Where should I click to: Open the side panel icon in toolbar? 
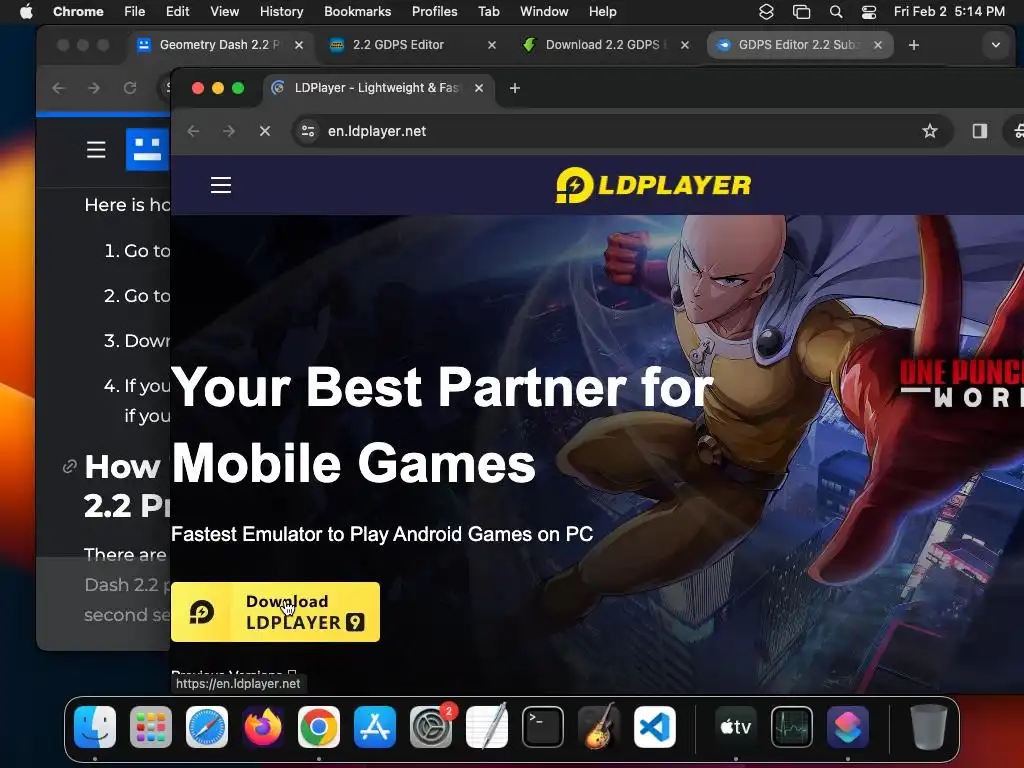[x=980, y=131]
